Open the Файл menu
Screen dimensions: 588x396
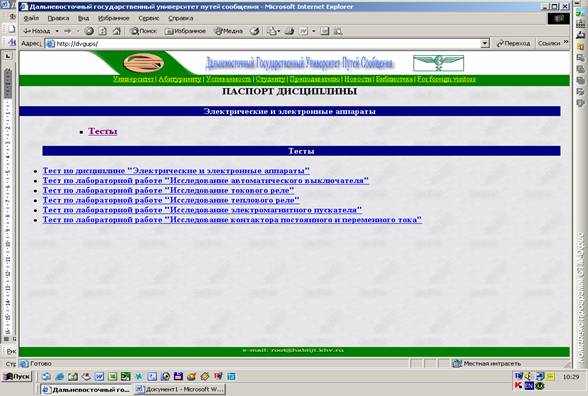(x=31, y=18)
